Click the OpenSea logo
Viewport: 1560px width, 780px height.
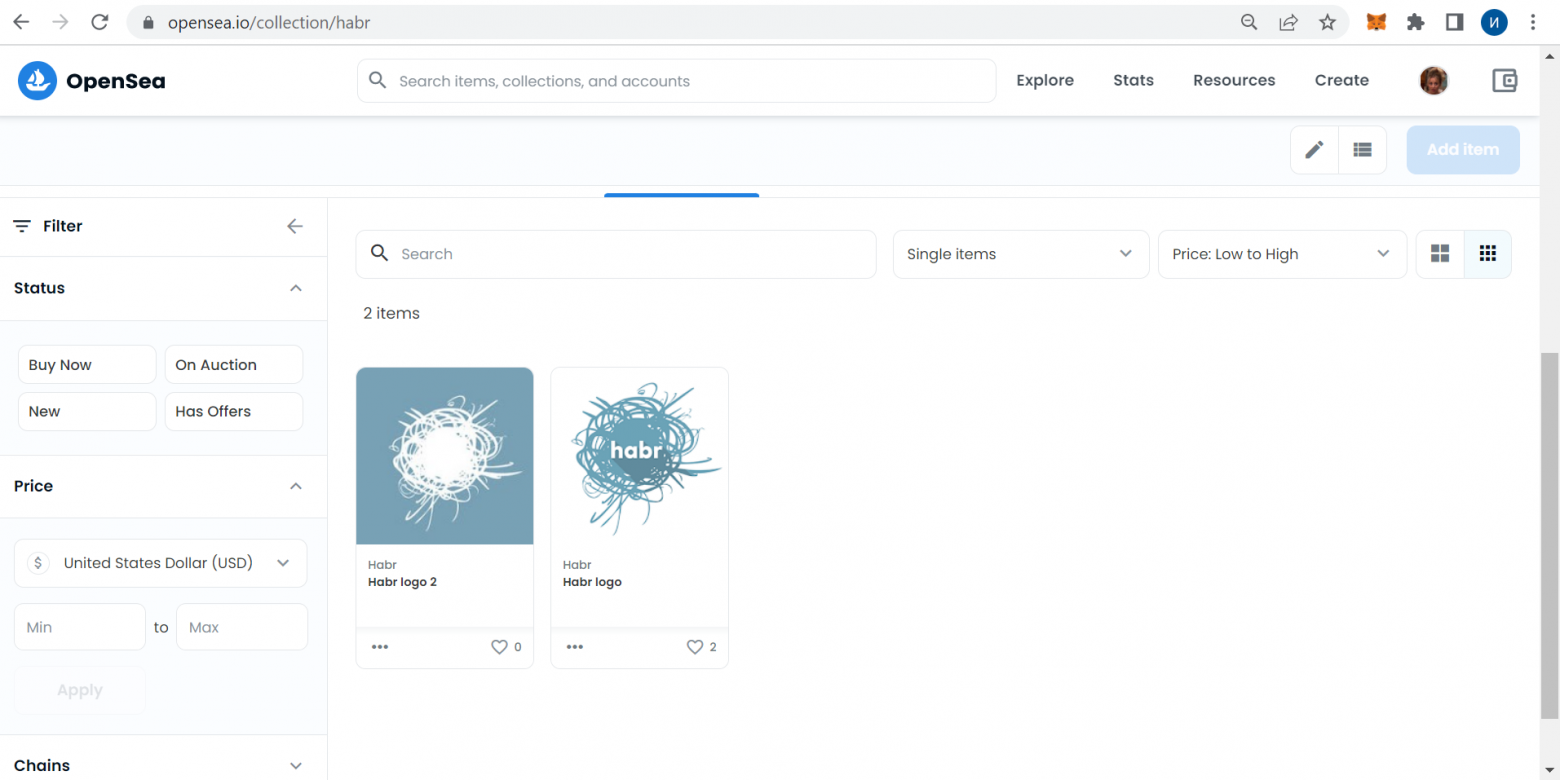91,81
